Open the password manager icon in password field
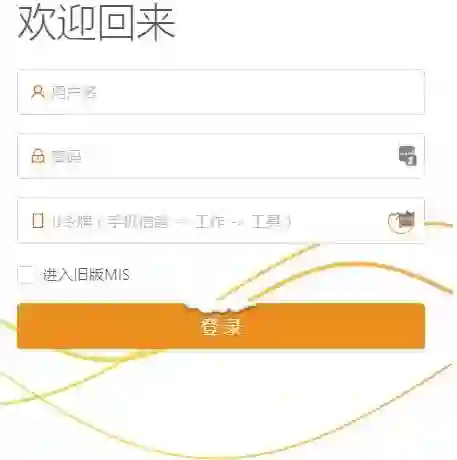Screen dimensions: 457x460 pyautogui.click(x=407, y=155)
